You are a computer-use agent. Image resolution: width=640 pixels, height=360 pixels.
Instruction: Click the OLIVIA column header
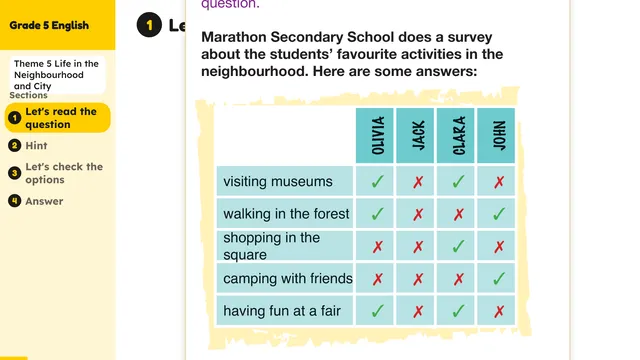[x=375, y=136]
